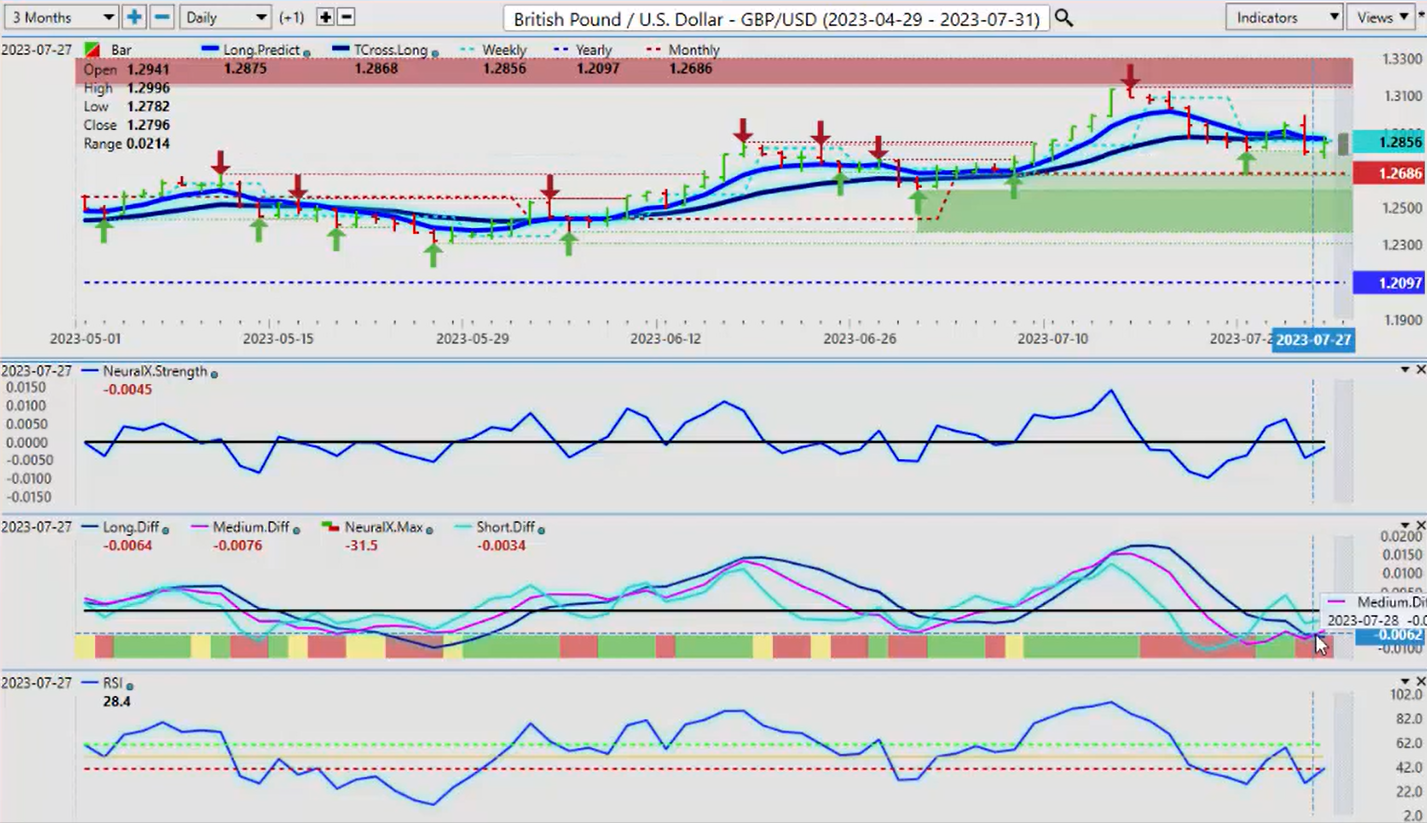Click the Long.Diff value -0.0064
This screenshot has height=823, width=1427.
coord(127,546)
